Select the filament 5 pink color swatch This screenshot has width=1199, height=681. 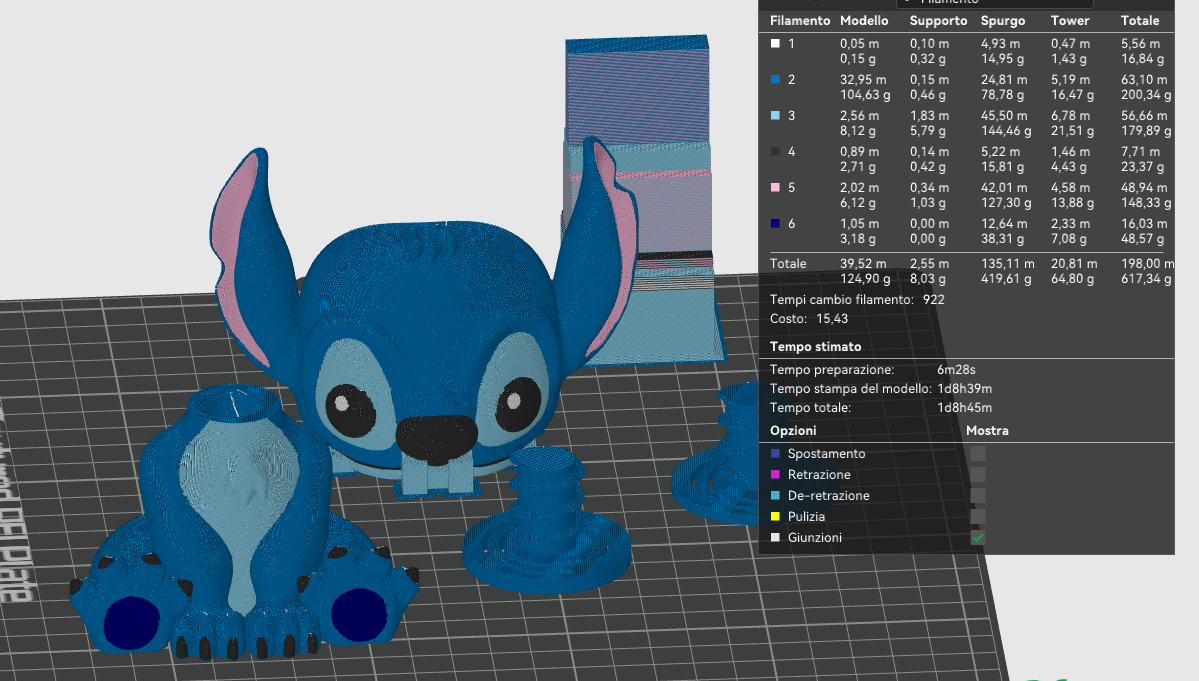pos(774,187)
